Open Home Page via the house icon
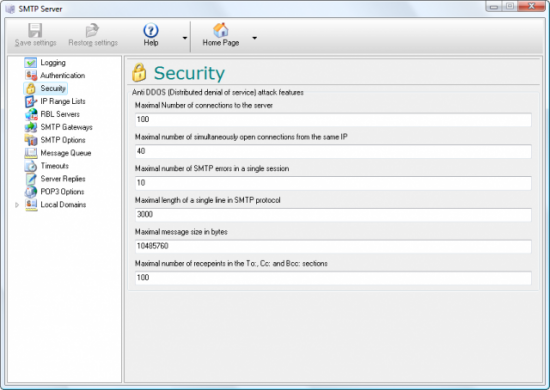Screen dimensions: 550x390 (x=221, y=30)
